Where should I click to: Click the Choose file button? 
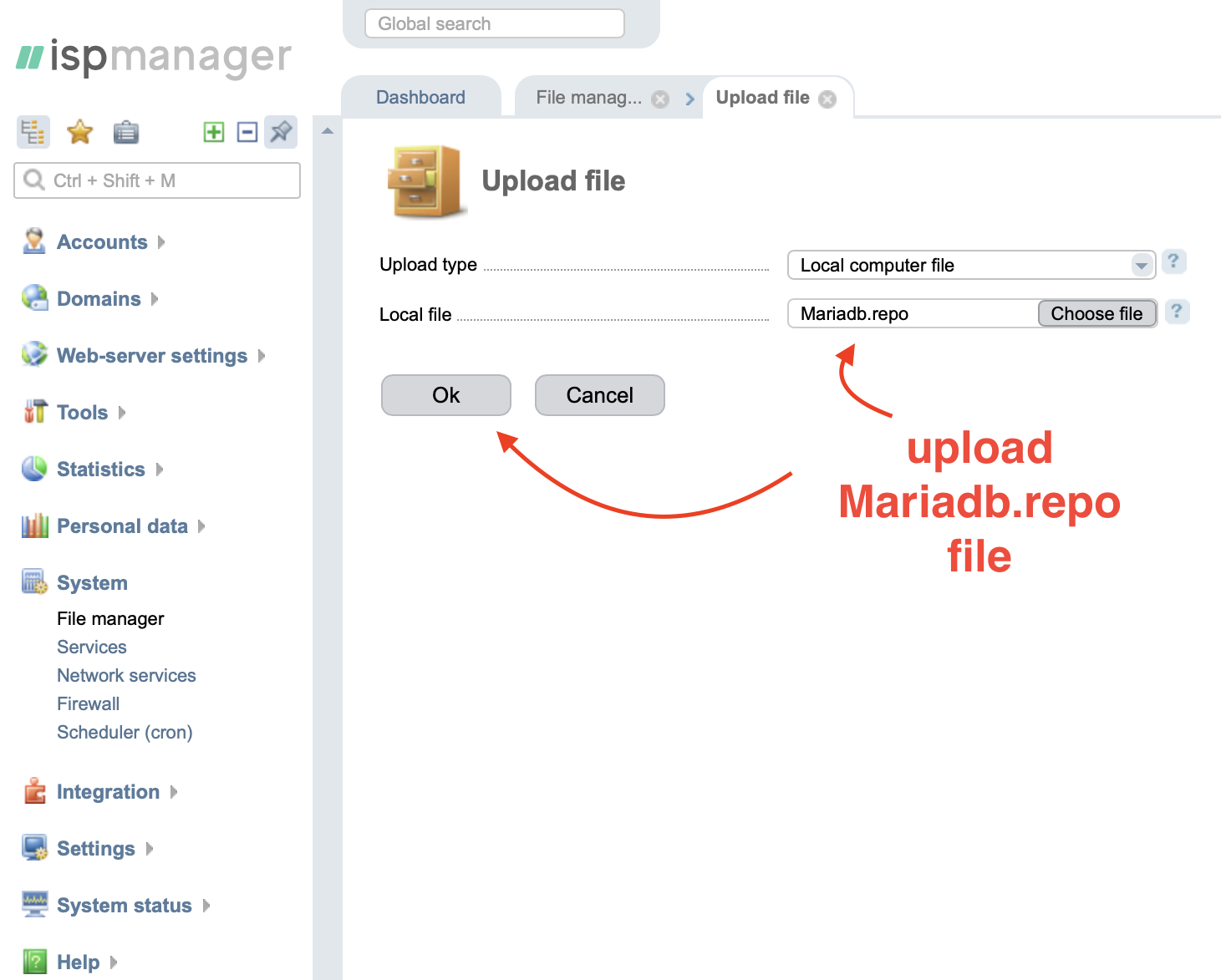tap(1096, 313)
